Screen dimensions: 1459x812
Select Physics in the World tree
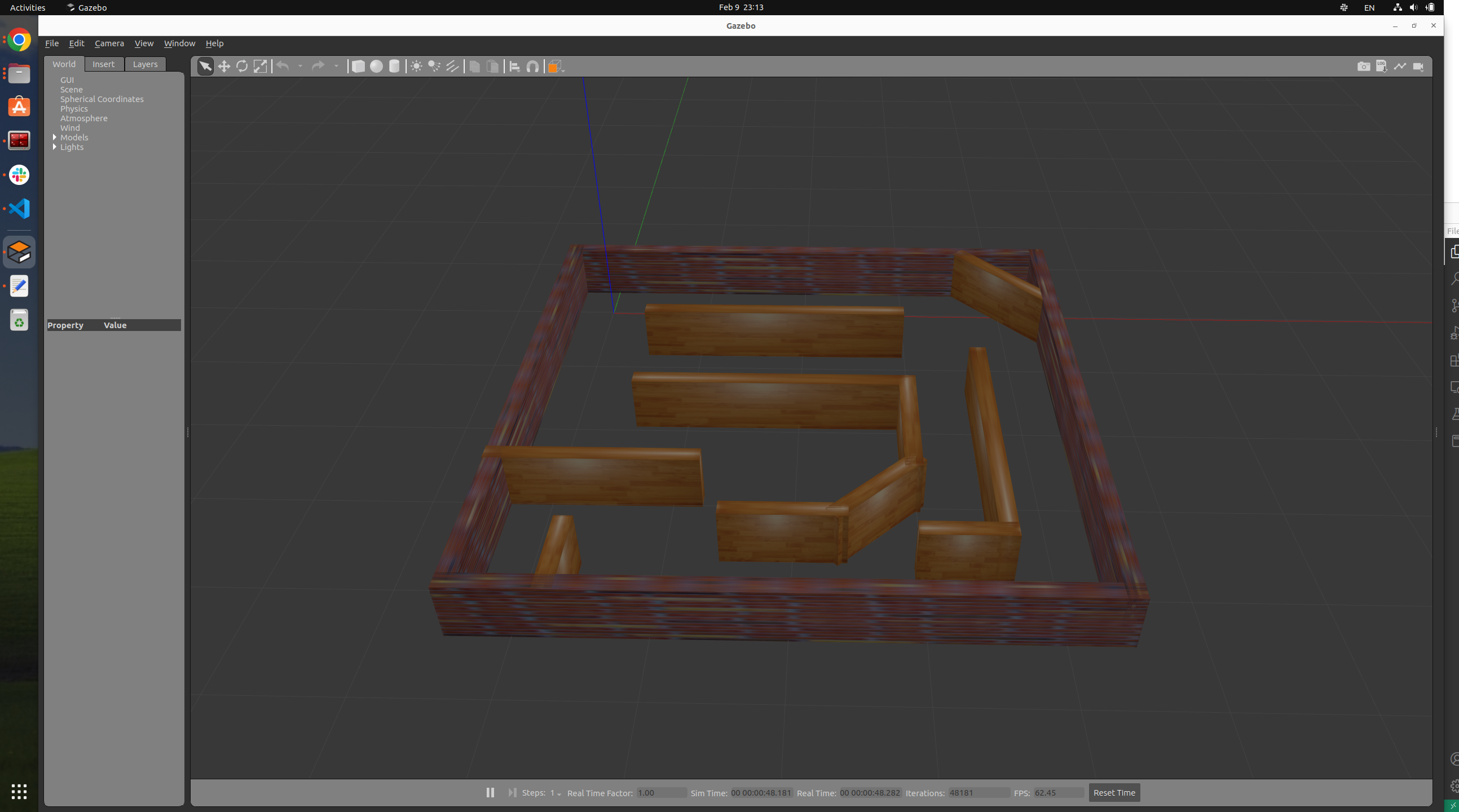[74, 109]
